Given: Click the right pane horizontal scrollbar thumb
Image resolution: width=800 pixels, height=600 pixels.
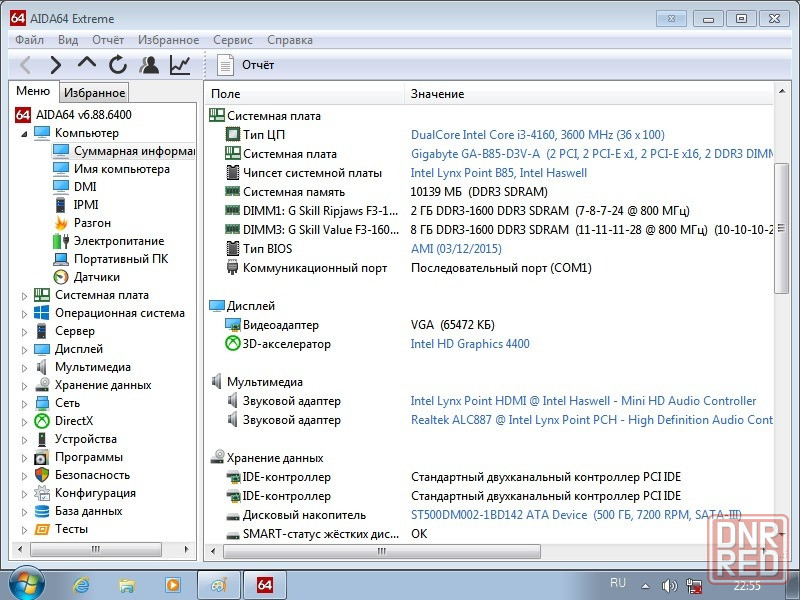Looking at the screenshot, I should pos(382,551).
